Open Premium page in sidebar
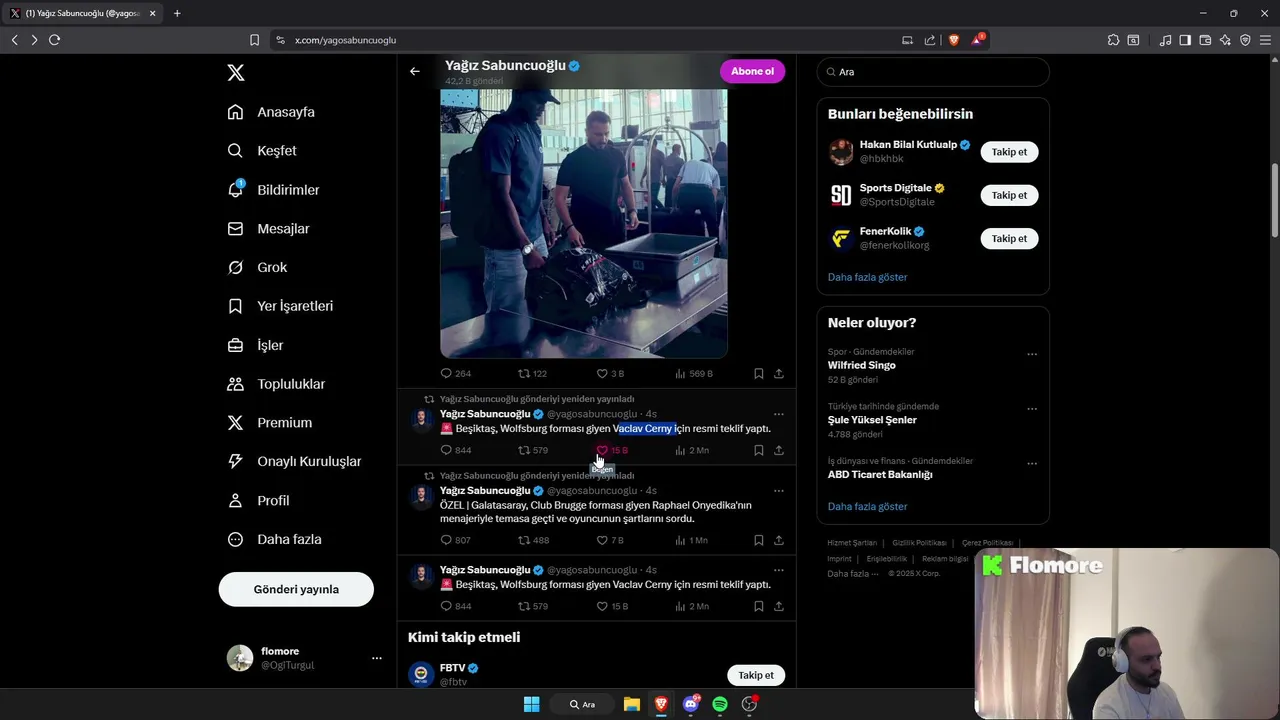Screen dimensions: 1280x720 270,423
